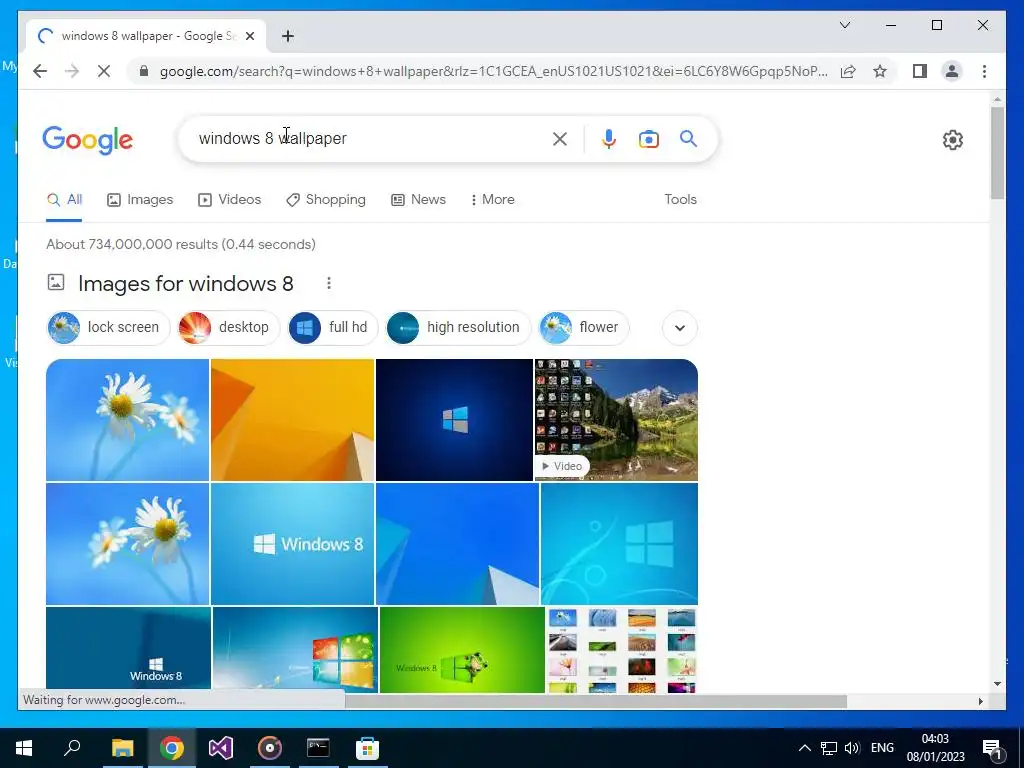Open the dark blue Windows logo thumbnail
Viewport: 1024px width, 768px height.
455,420
